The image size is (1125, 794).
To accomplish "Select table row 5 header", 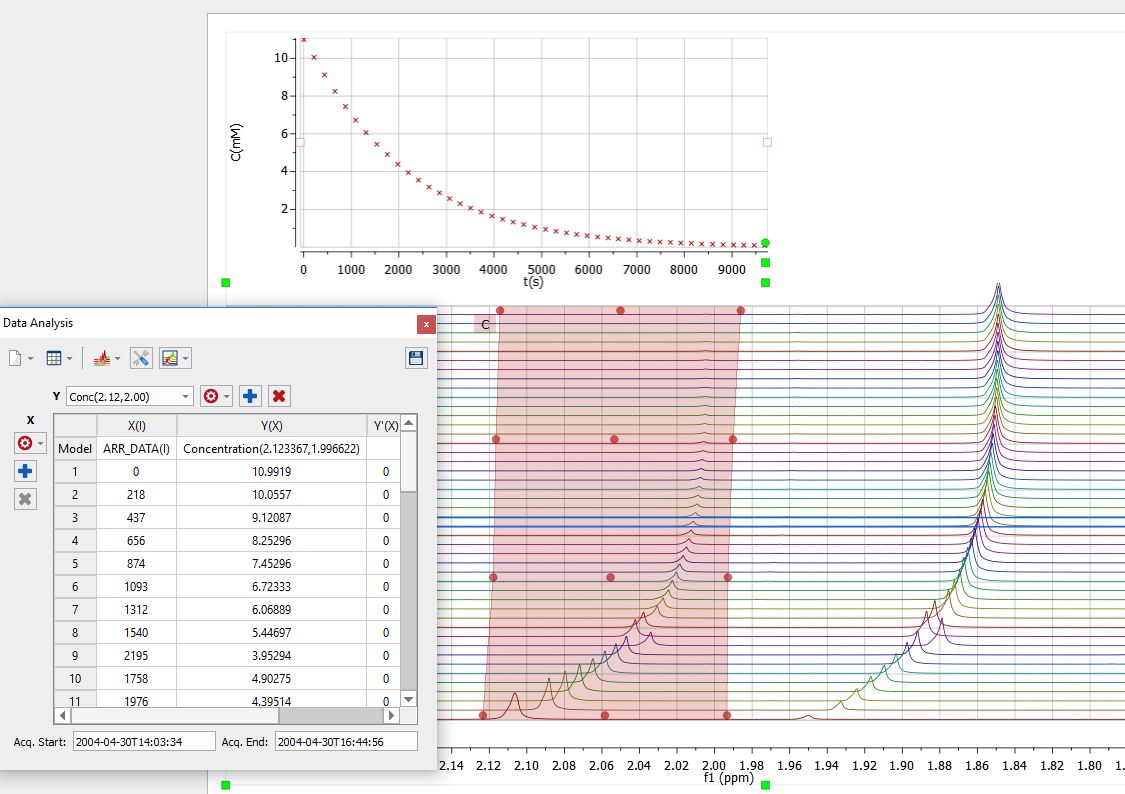I will point(75,564).
